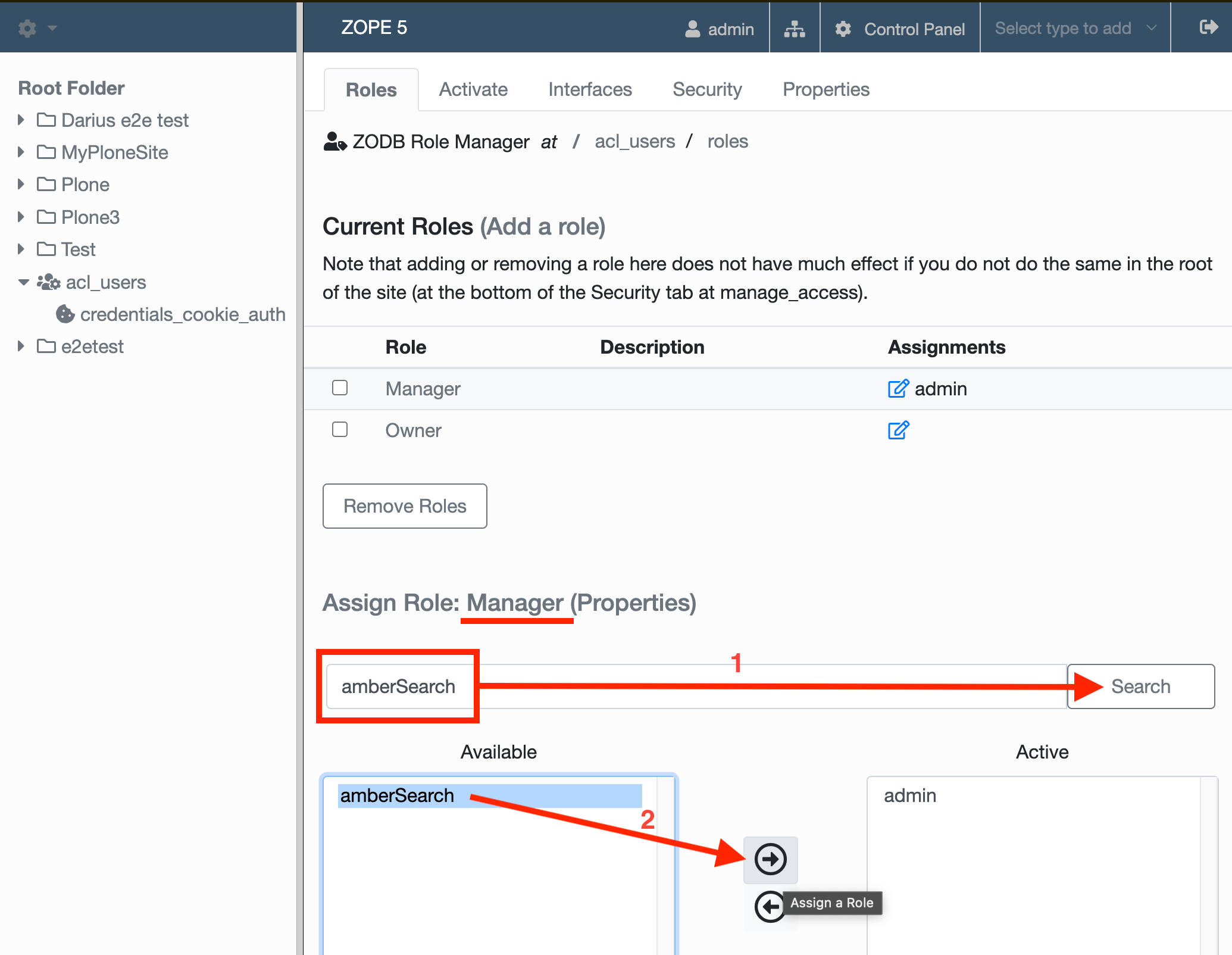Click the ZOPE 5 title

[x=374, y=27]
